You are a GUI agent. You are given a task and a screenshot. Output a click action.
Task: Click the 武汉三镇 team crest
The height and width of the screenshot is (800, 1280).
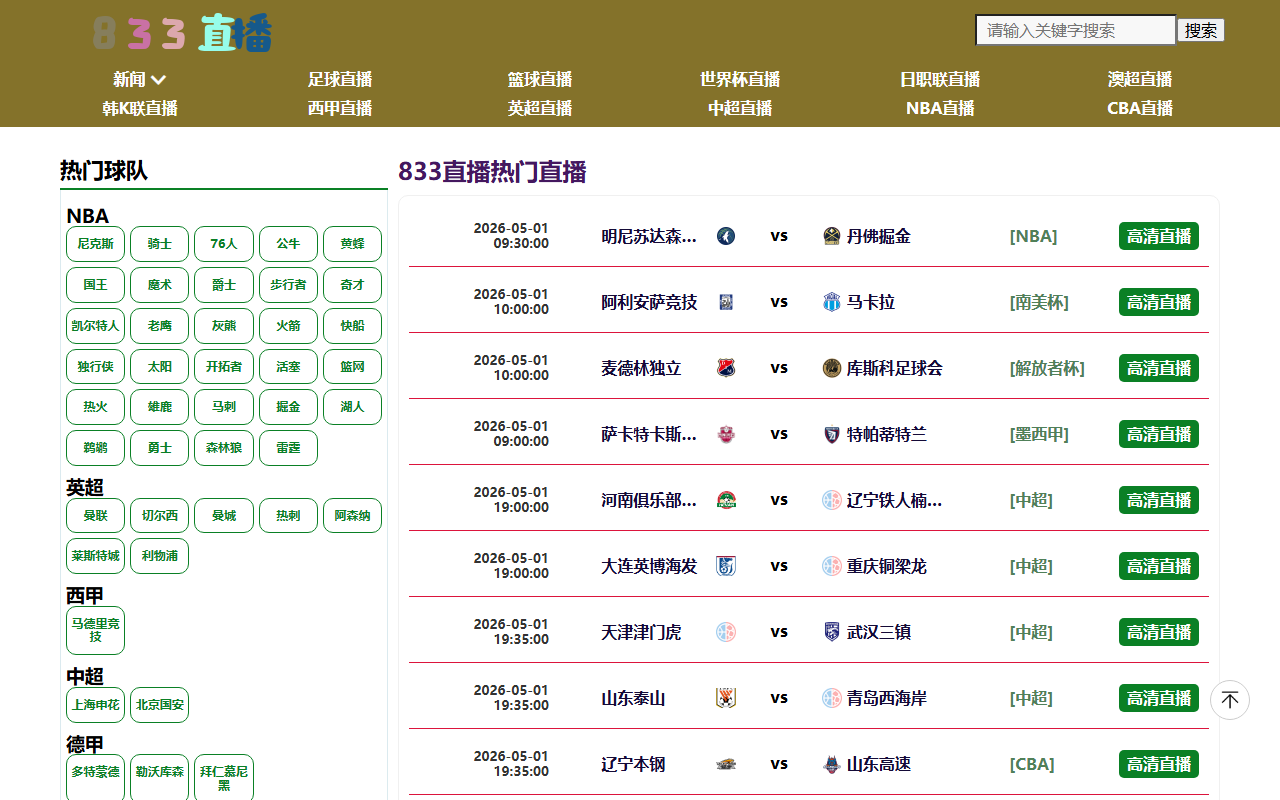832,632
